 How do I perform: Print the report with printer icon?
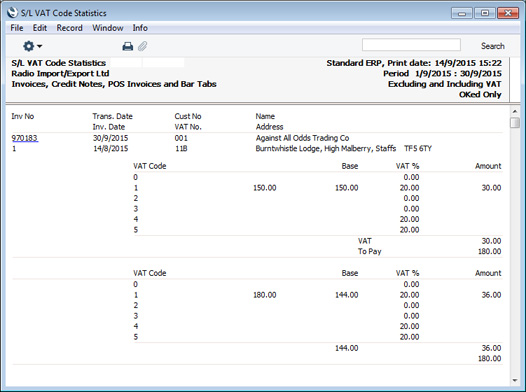(127, 46)
